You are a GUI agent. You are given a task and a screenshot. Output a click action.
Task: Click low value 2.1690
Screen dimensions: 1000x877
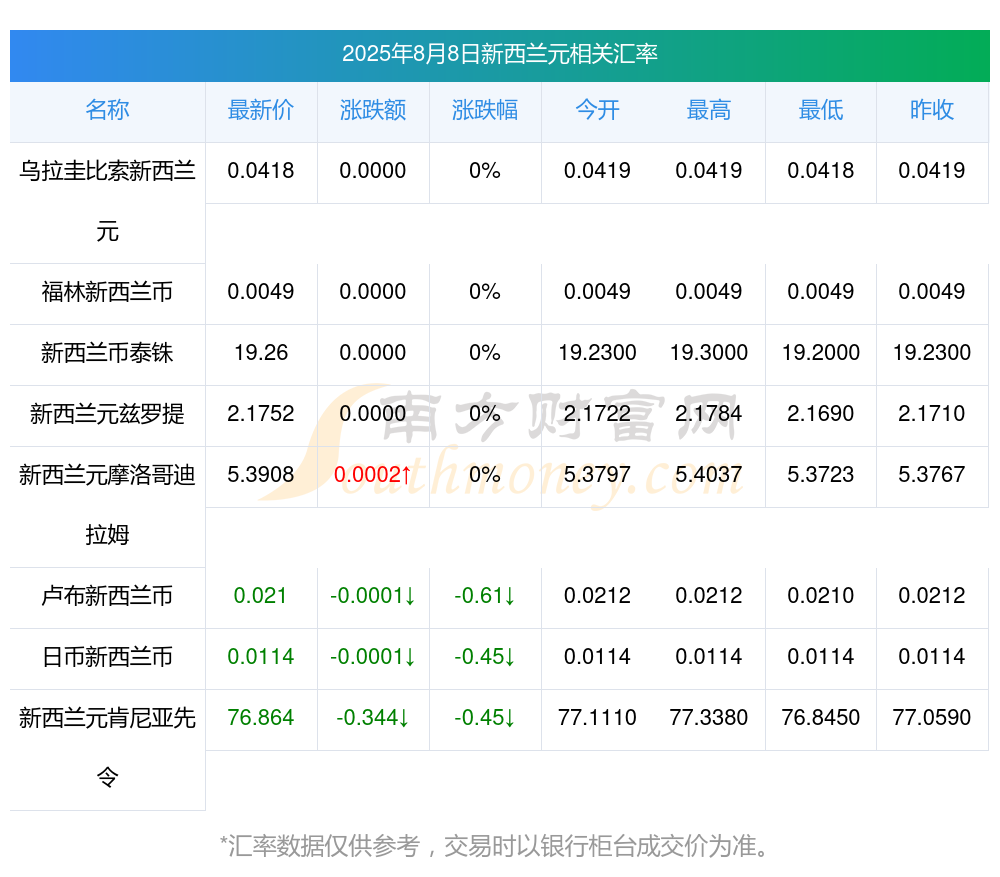821,413
